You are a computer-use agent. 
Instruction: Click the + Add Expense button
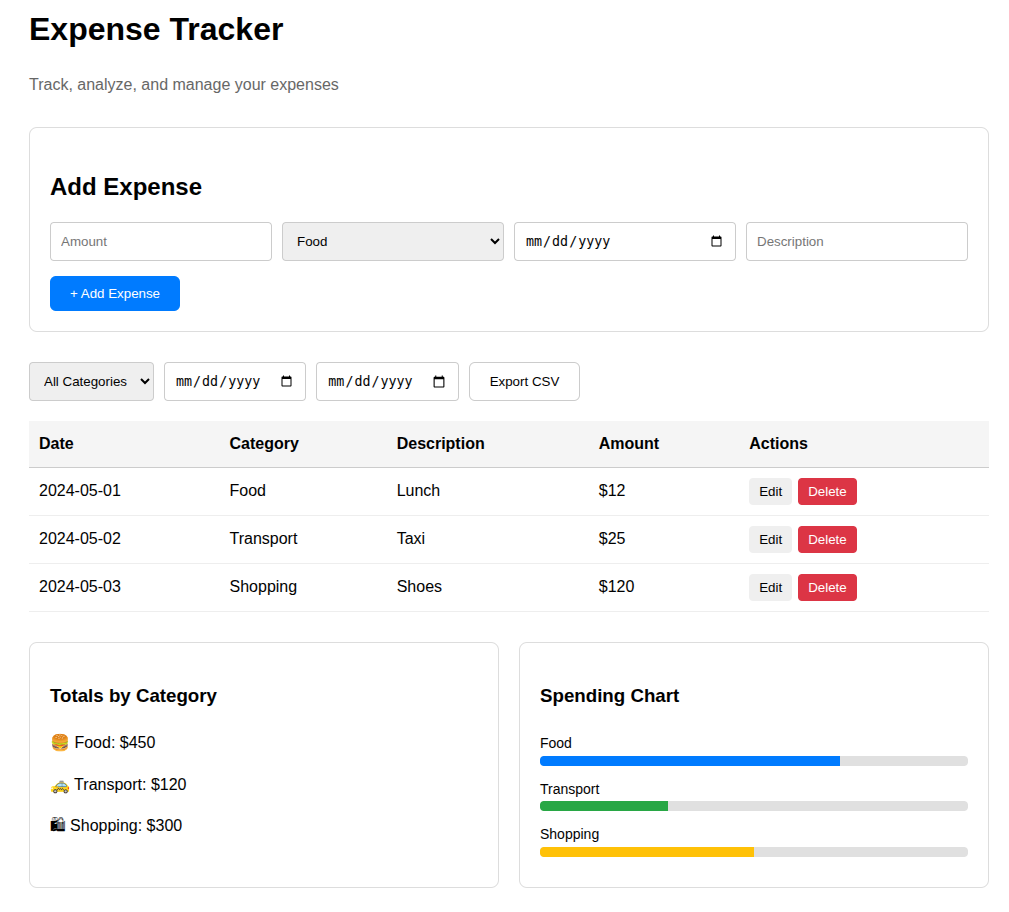coord(114,293)
